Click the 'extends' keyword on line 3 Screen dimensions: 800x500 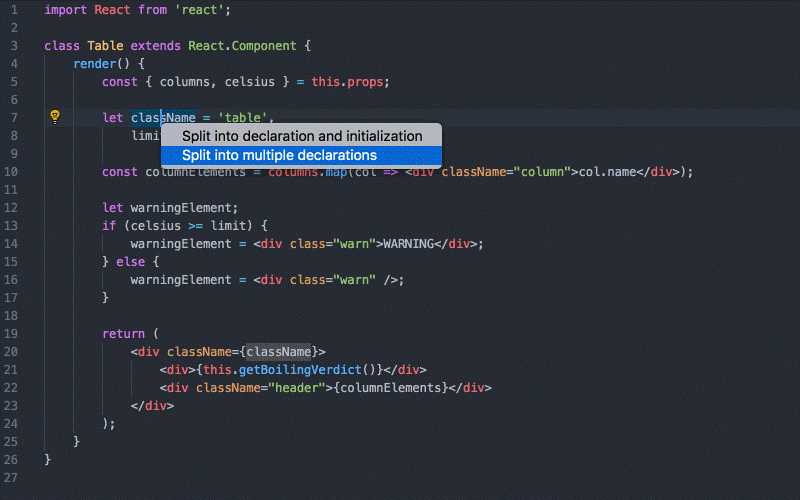tap(156, 46)
